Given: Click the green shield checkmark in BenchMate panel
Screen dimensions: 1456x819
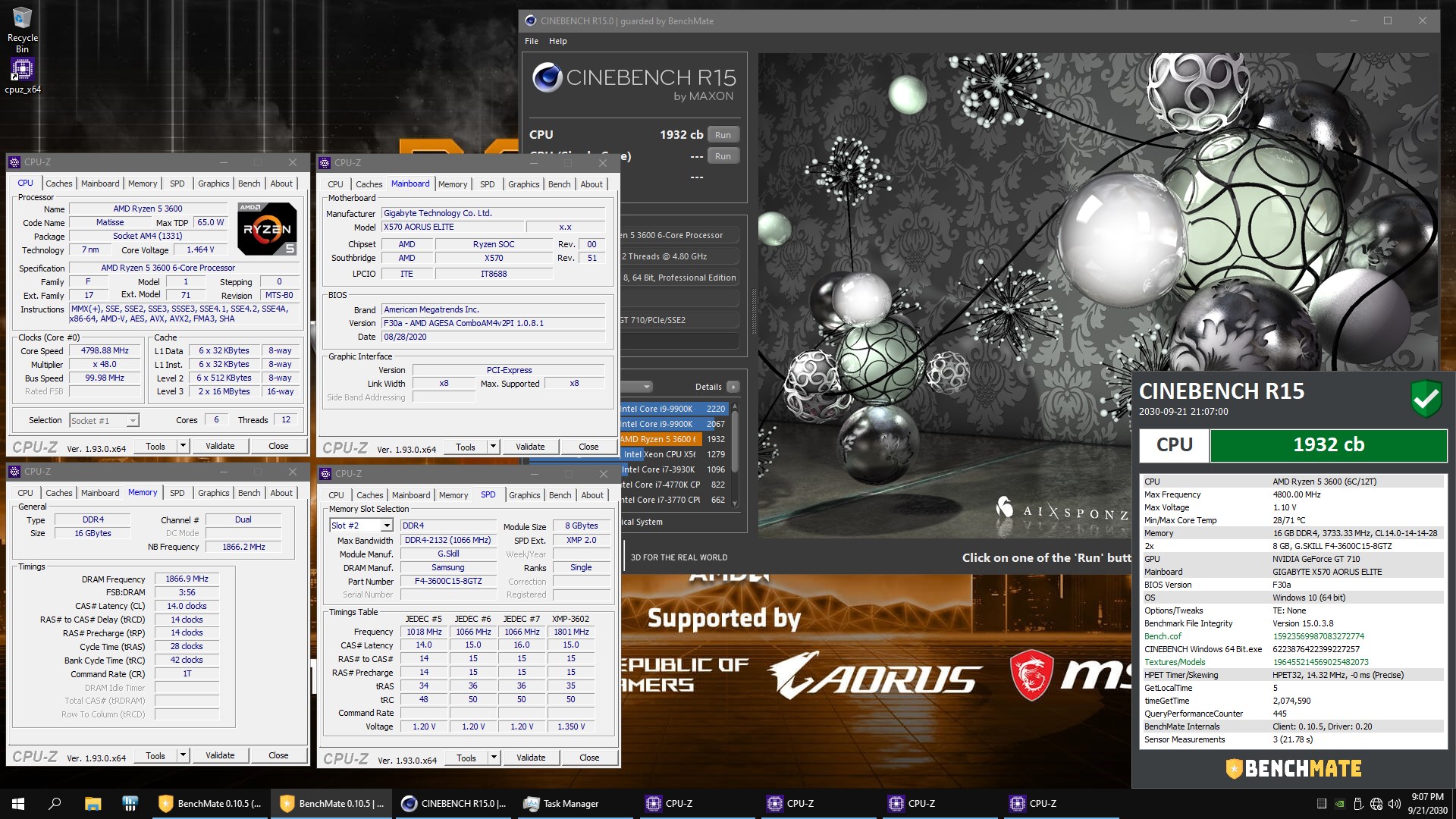Looking at the screenshot, I should 1426,397.
